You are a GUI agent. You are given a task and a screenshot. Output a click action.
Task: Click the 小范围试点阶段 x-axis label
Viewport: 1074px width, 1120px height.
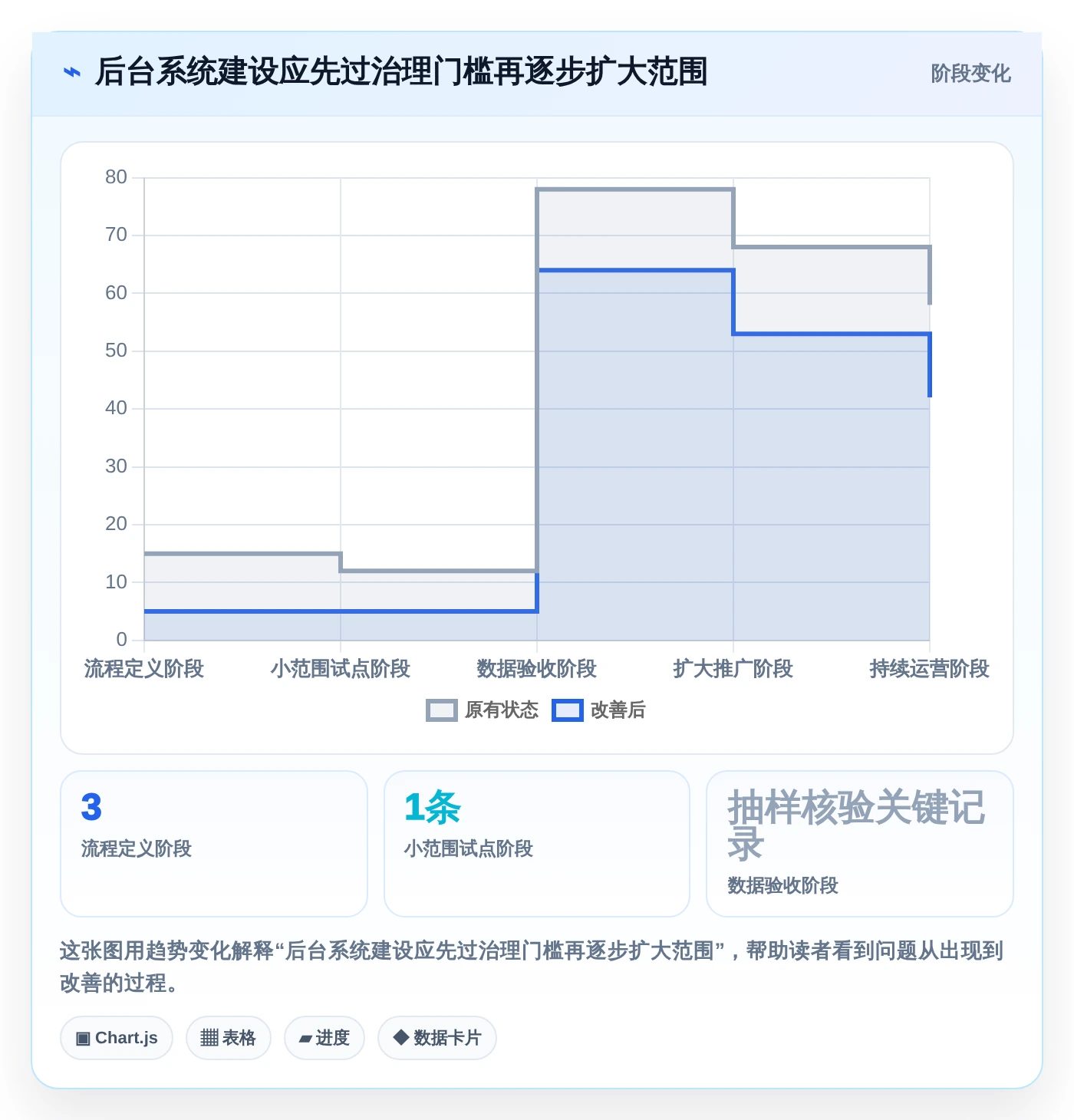click(341, 669)
